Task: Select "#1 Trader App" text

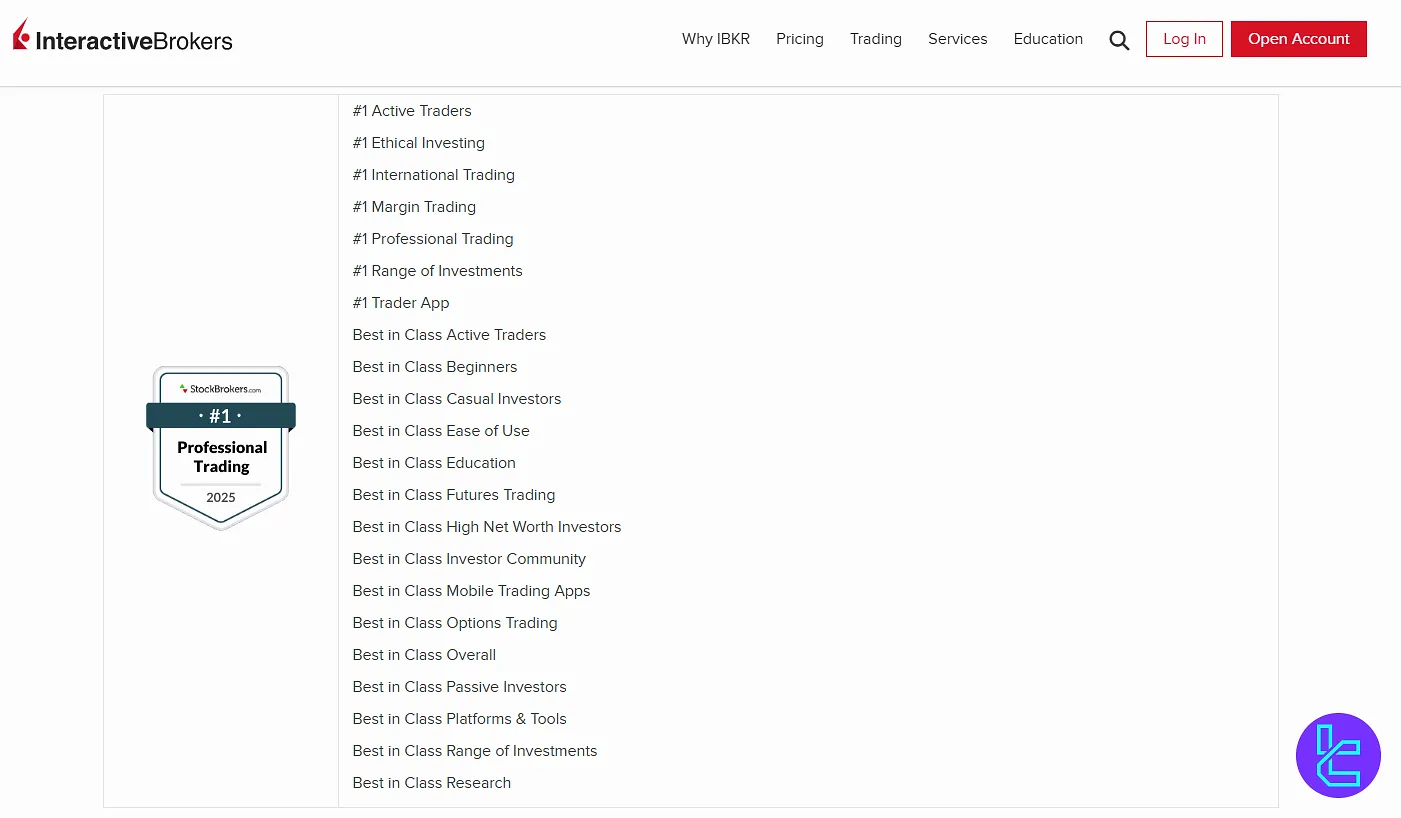Action: tap(401, 303)
